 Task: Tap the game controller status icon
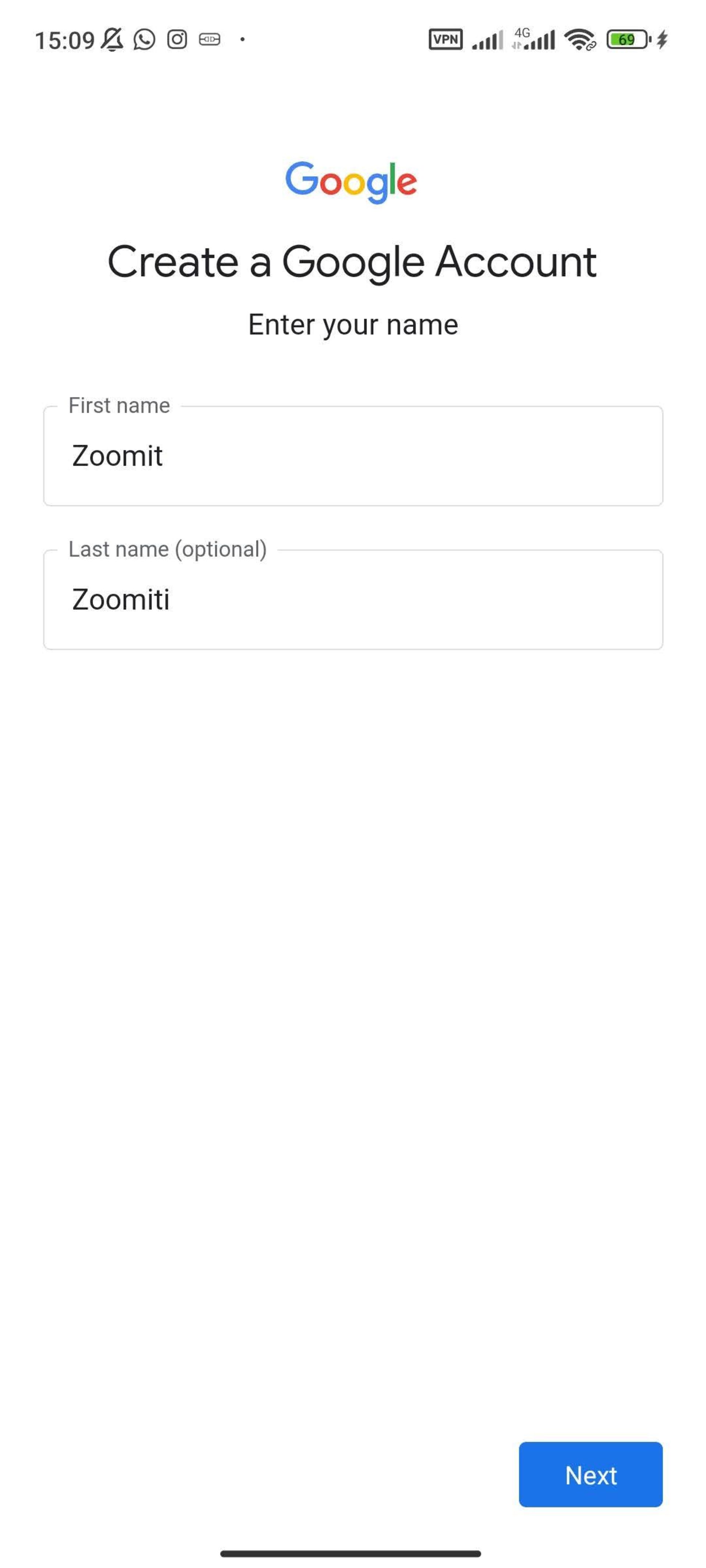(210, 40)
